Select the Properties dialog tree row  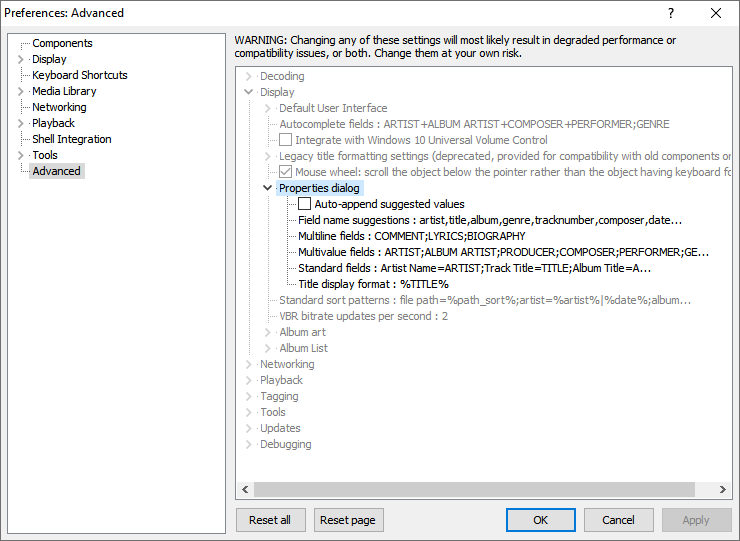point(319,188)
